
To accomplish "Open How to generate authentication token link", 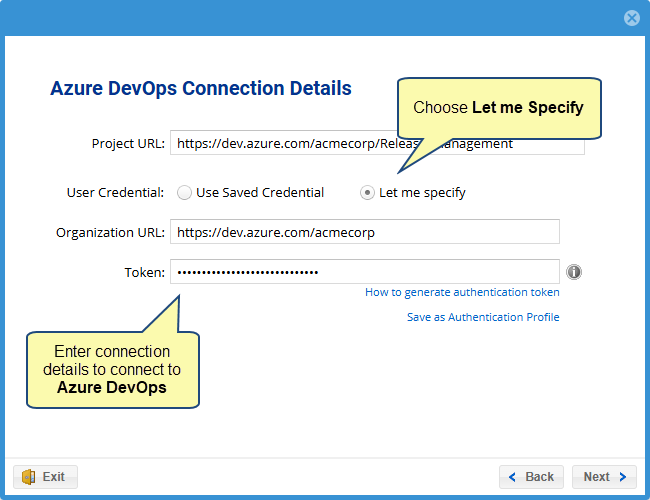I will (462, 292).
